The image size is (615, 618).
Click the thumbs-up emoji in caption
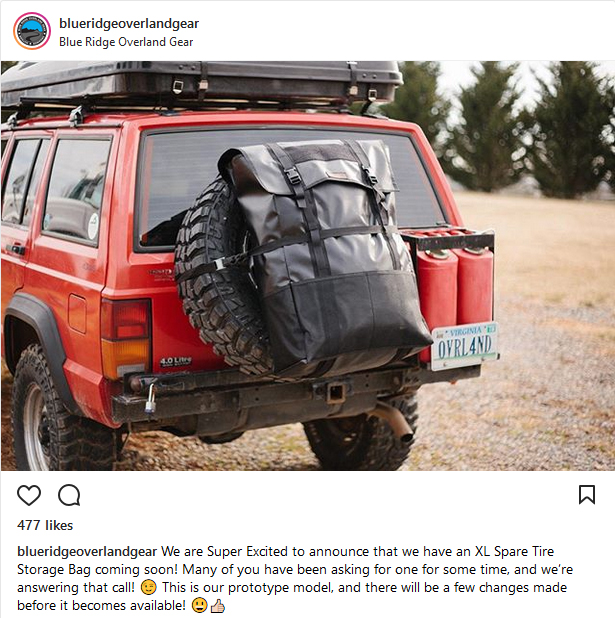coord(218,605)
